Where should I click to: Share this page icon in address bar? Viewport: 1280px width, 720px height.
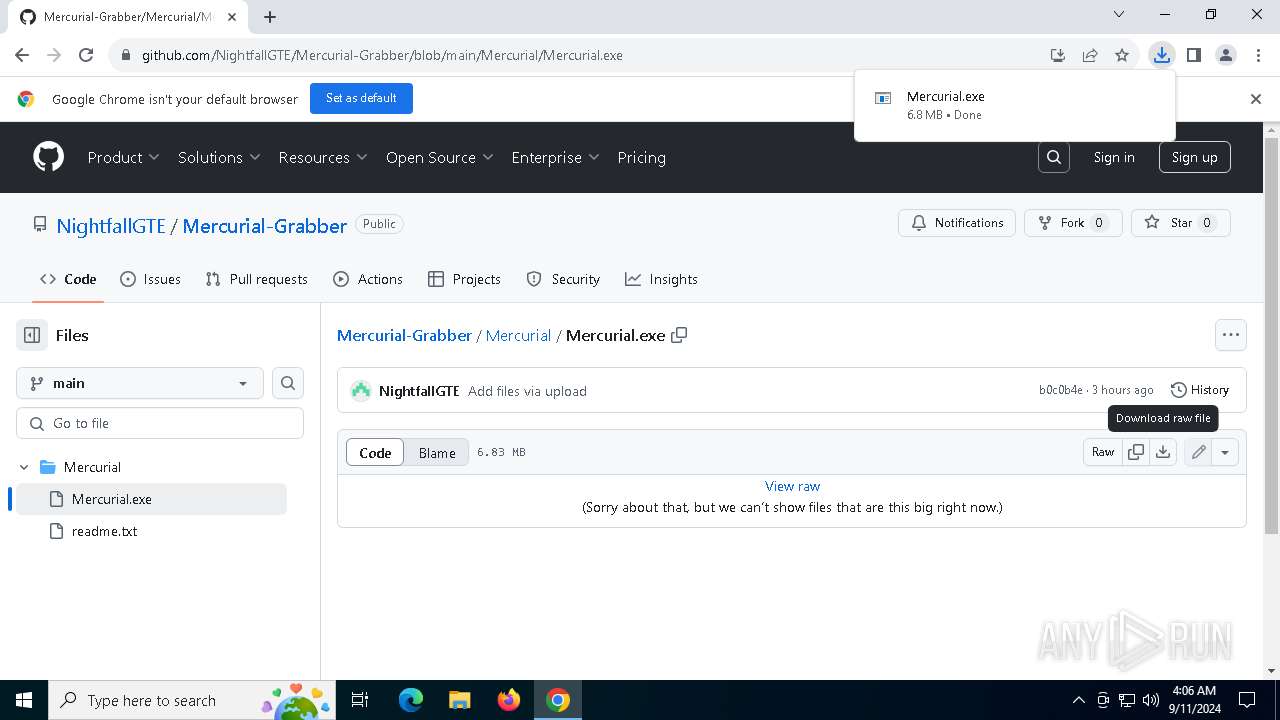point(1090,55)
